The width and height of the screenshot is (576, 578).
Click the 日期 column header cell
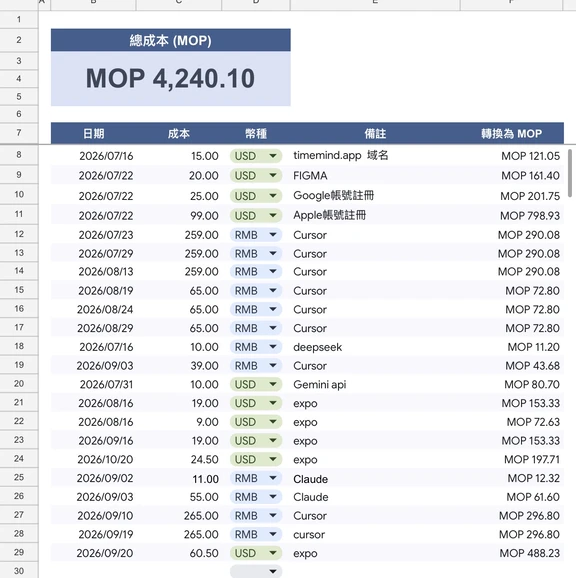coord(94,133)
